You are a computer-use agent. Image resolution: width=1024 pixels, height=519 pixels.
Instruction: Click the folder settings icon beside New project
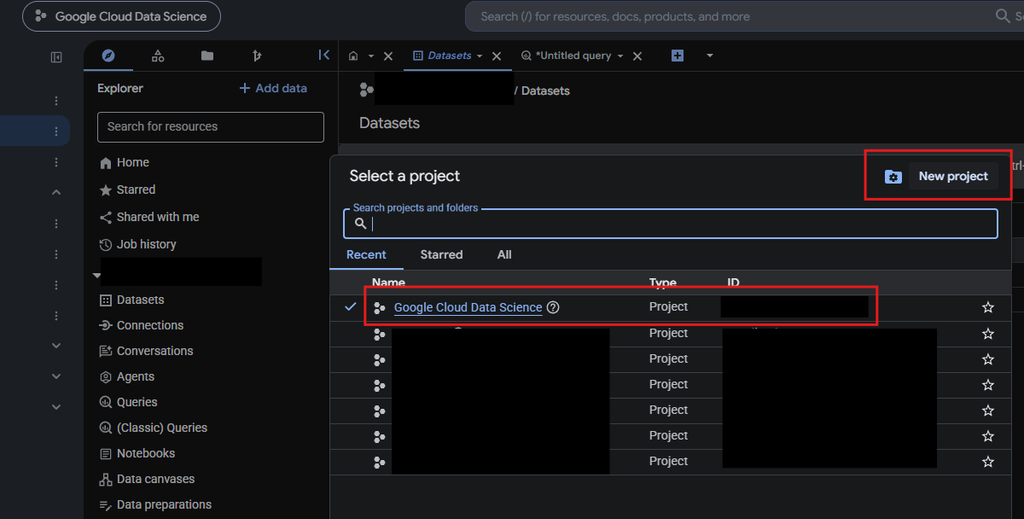(x=893, y=176)
